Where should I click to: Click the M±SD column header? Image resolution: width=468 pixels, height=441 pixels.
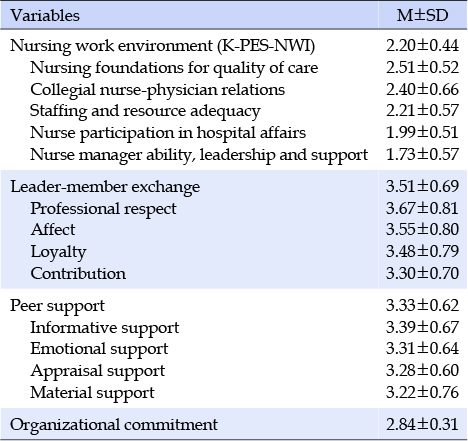[422, 16]
